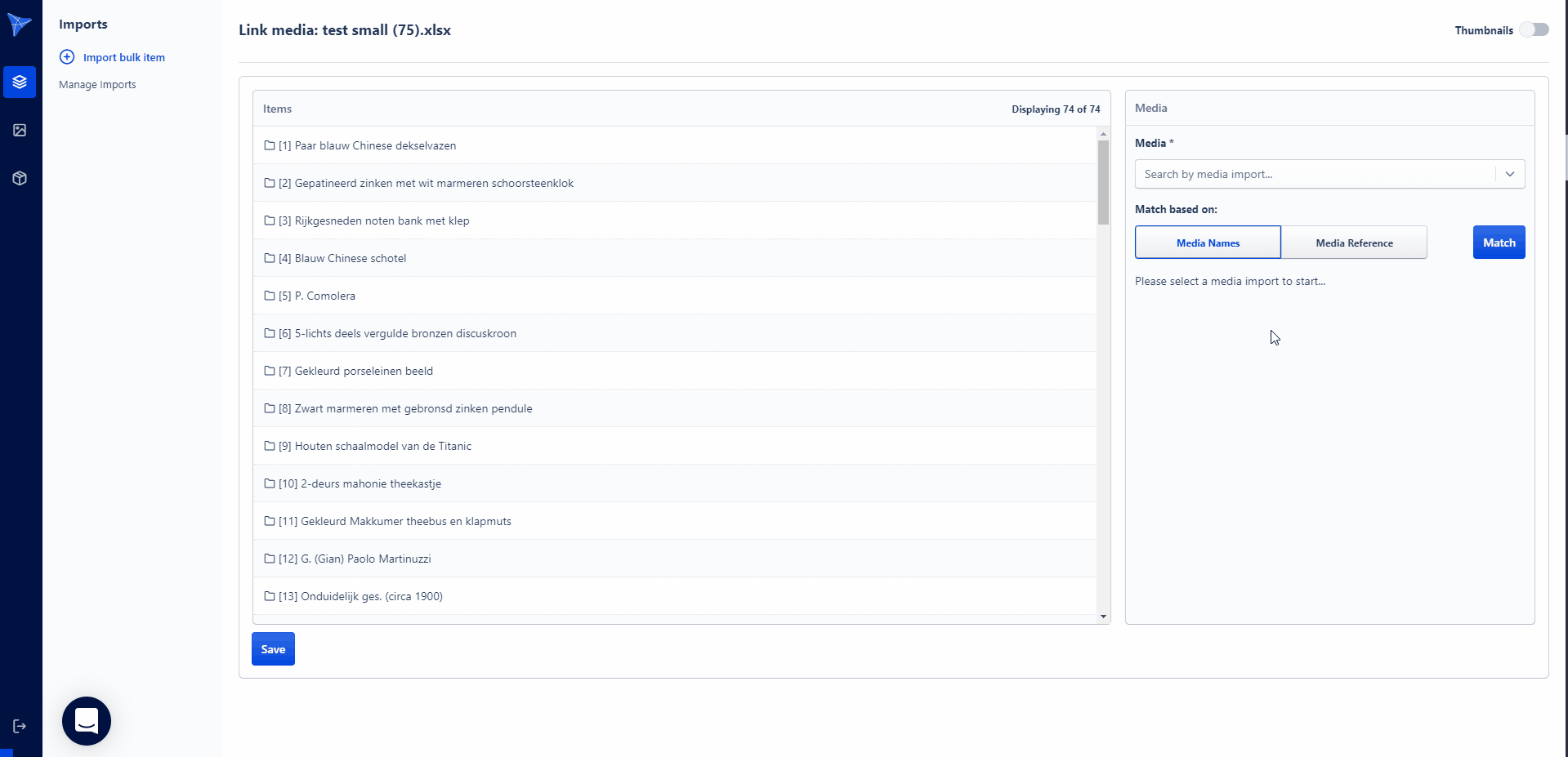The image size is (1568, 757).
Task: Open the box items sidebar icon
Action: coord(20,179)
